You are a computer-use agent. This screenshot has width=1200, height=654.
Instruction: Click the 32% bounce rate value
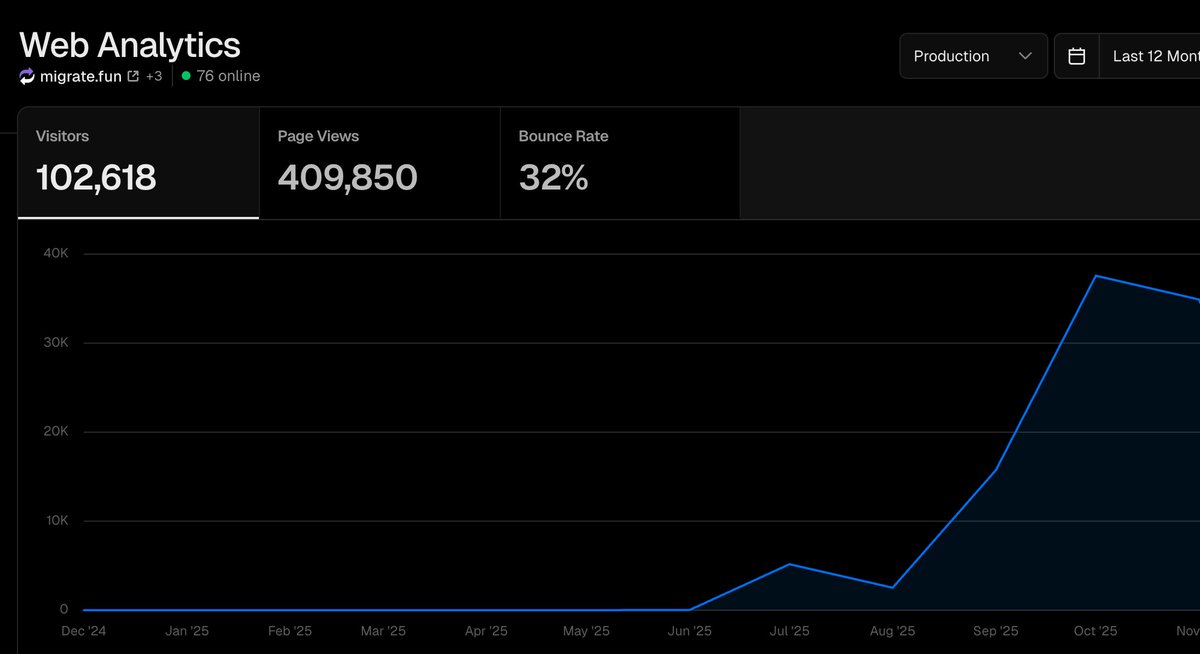(553, 178)
